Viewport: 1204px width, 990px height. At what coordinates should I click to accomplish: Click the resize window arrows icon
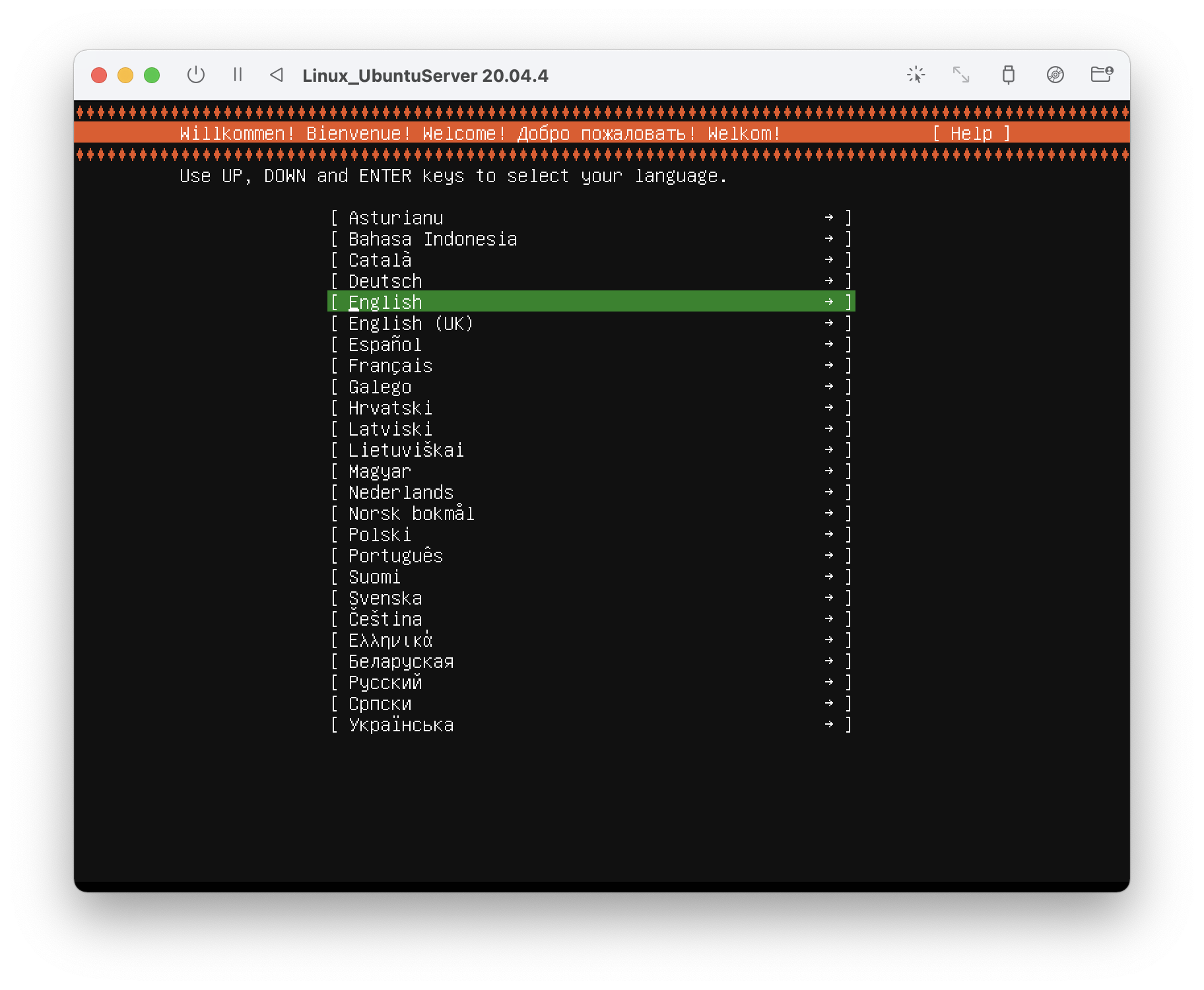(x=960, y=75)
